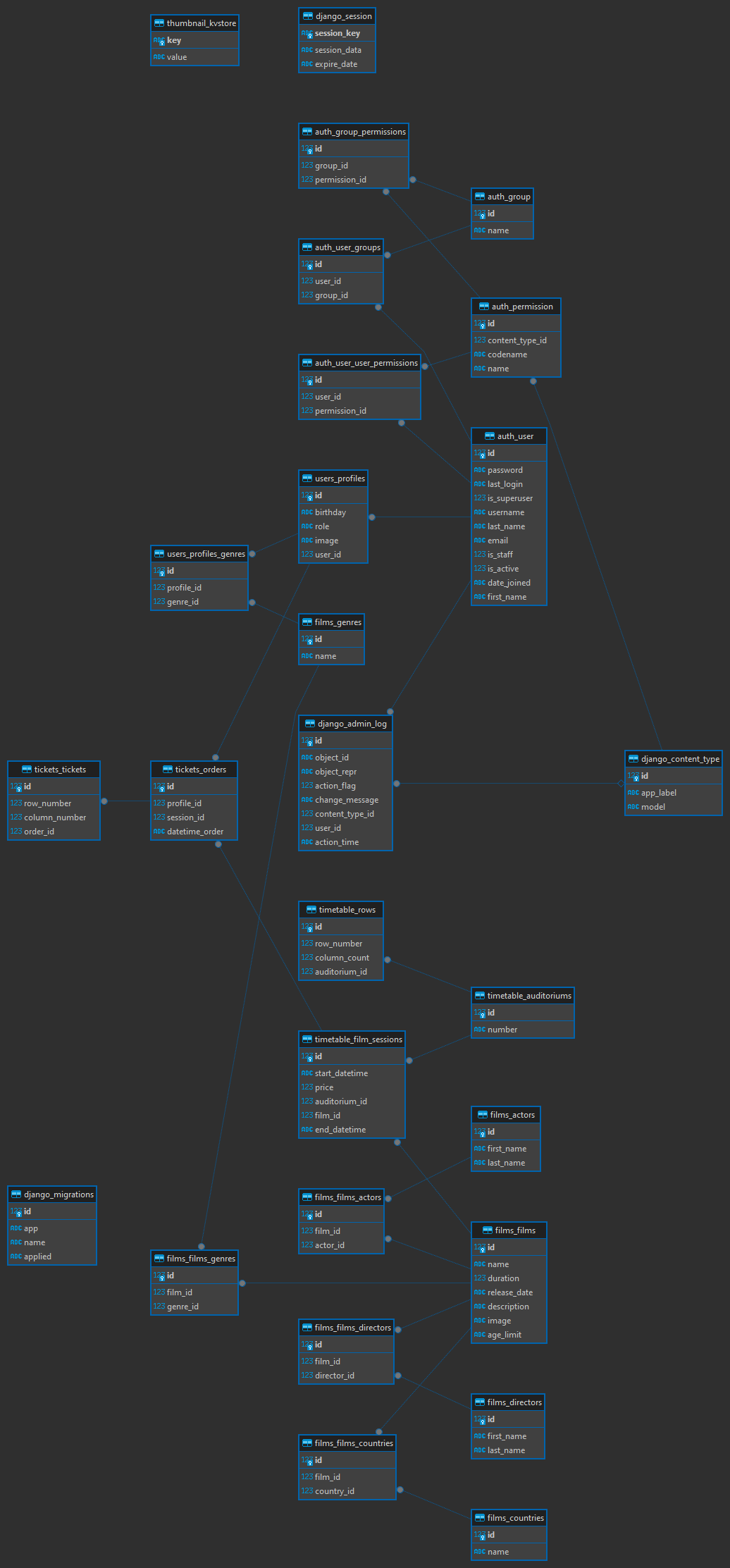Image resolution: width=730 pixels, height=1568 pixels.
Task: Select the birthday column in users_profiles
Action: (330, 512)
